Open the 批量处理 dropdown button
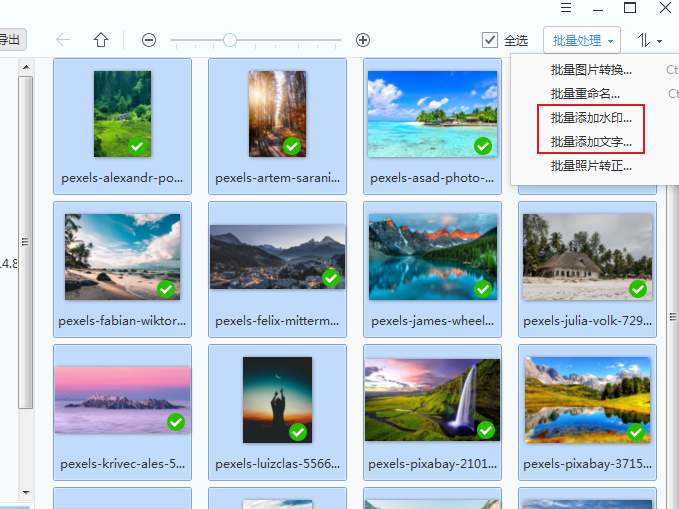This screenshot has width=679, height=509. (x=582, y=40)
